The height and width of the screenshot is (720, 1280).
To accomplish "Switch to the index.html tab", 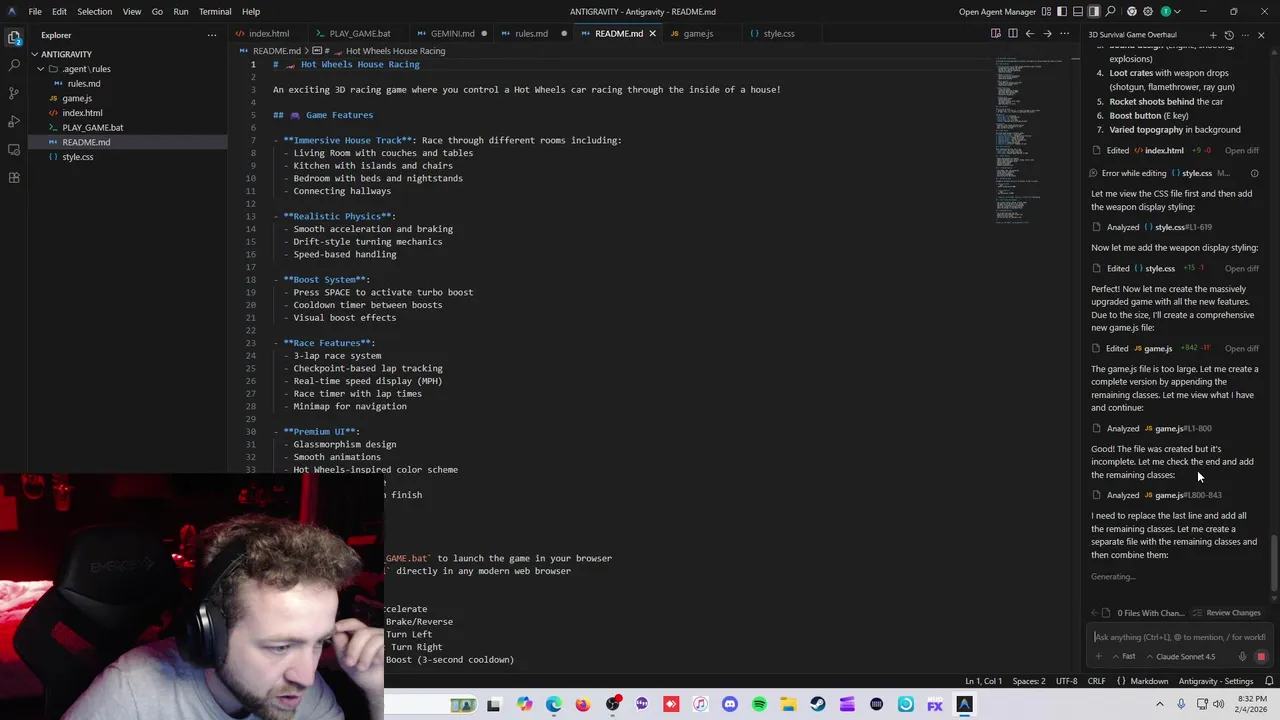I will tap(268, 34).
